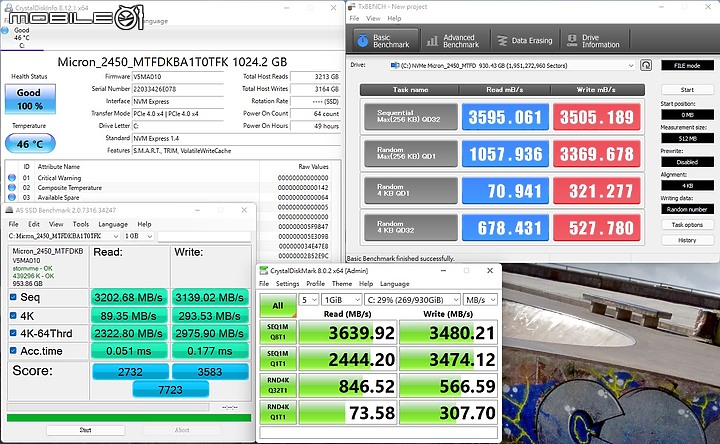
Task: Click the Serial Number field in CrystalDiskInfo
Action: coord(178,89)
